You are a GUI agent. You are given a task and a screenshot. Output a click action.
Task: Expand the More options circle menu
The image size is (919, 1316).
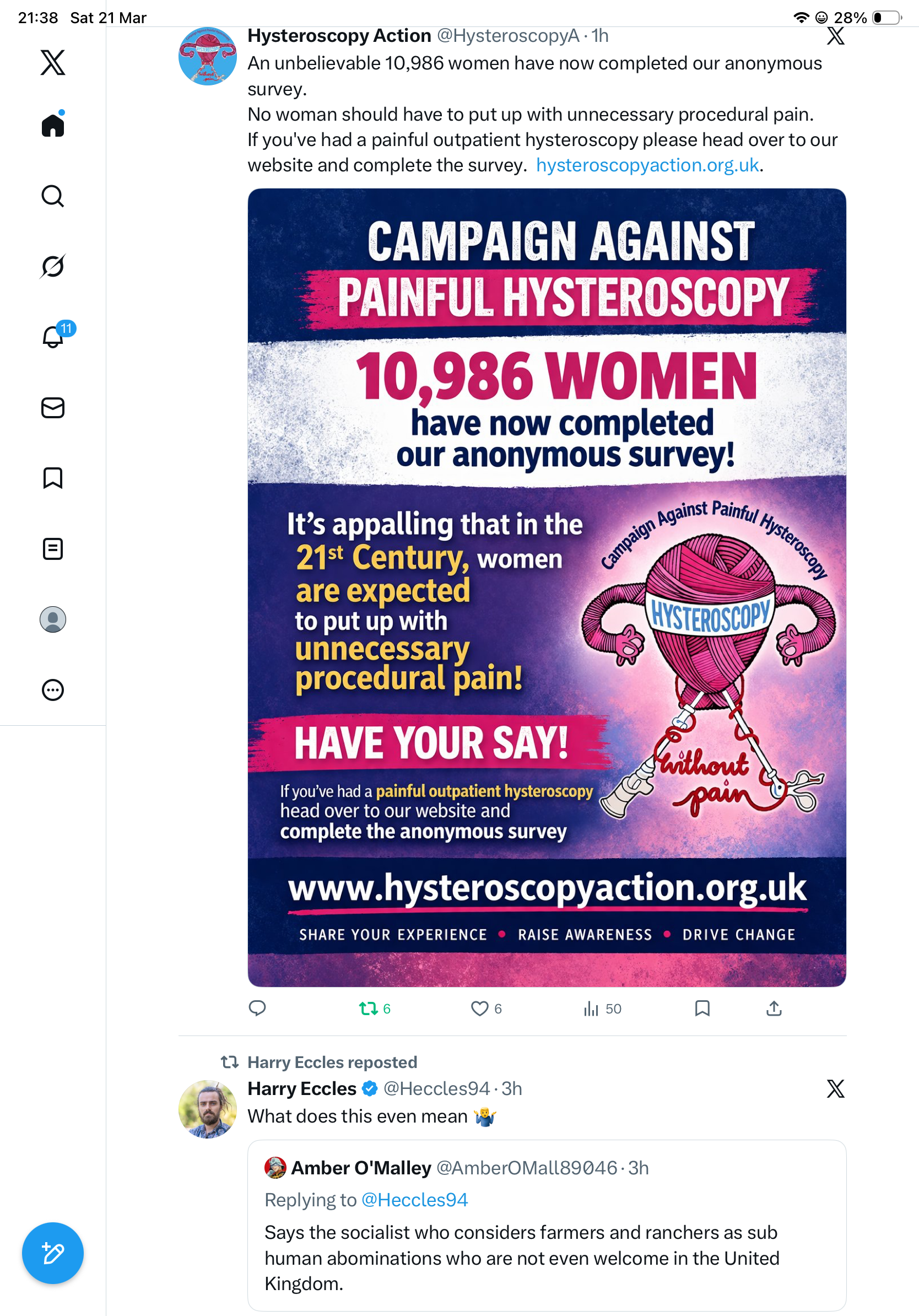pos(53,689)
